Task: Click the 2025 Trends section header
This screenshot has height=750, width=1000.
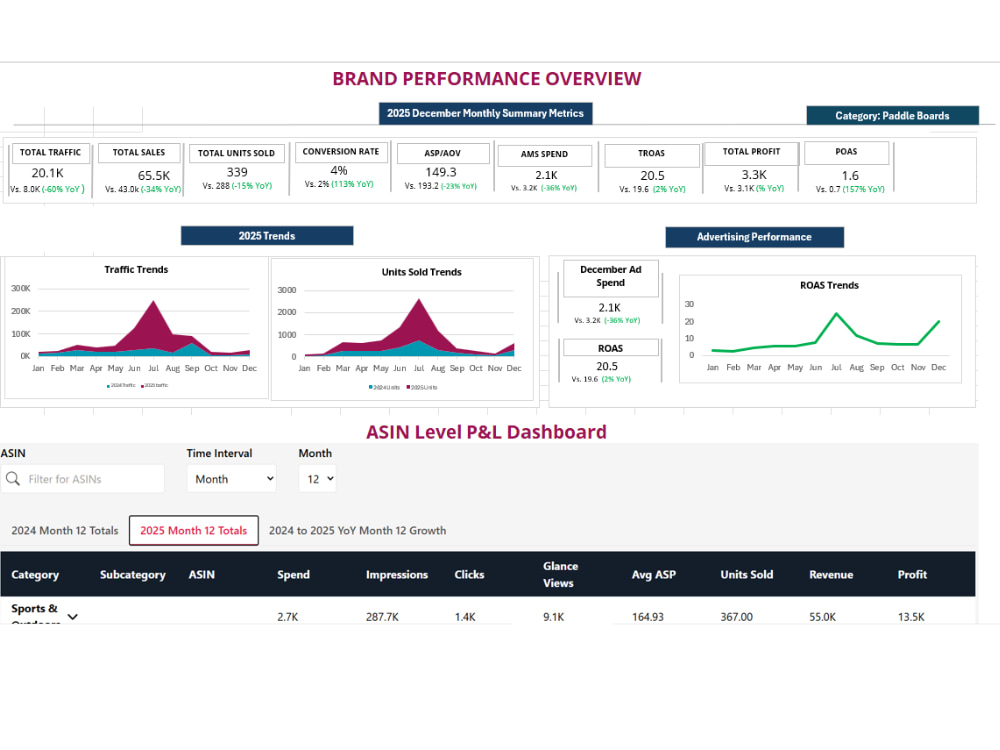Action: 267,236
